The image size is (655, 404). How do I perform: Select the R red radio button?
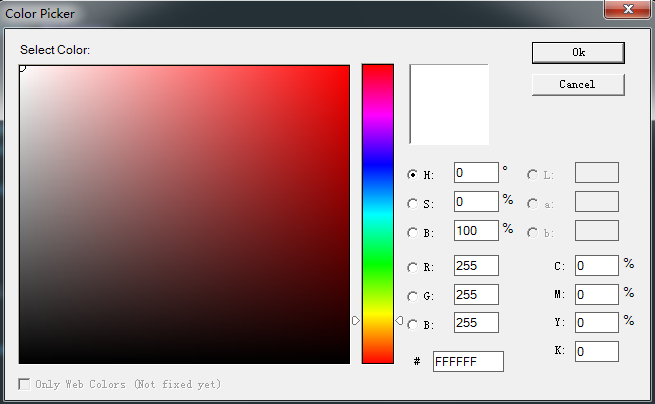click(x=413, y=267)
